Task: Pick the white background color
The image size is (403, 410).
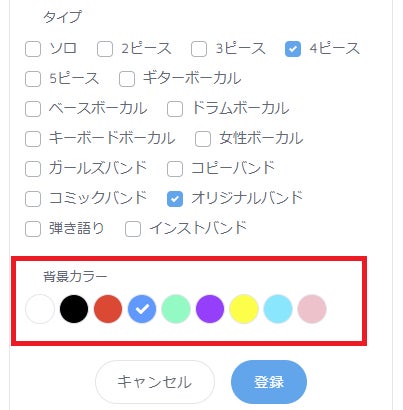Action: [x=40, y=309]
